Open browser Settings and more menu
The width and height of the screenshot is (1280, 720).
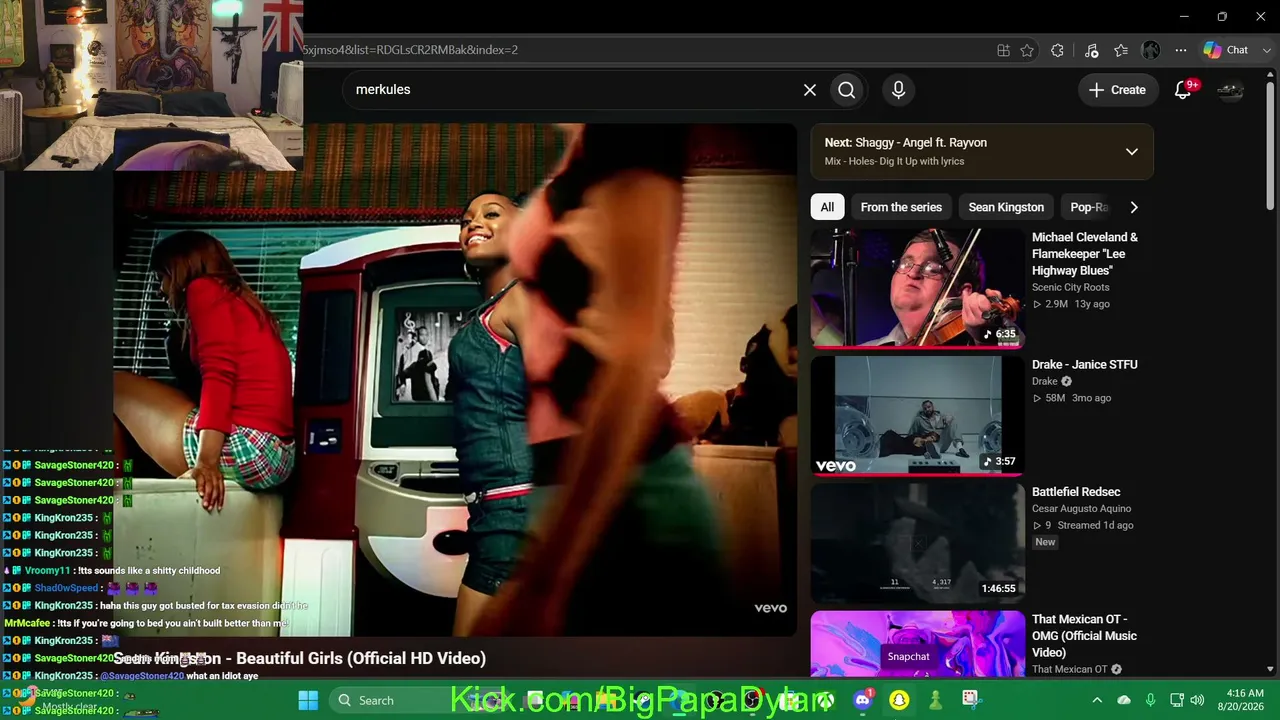[x=1181, y=50]
